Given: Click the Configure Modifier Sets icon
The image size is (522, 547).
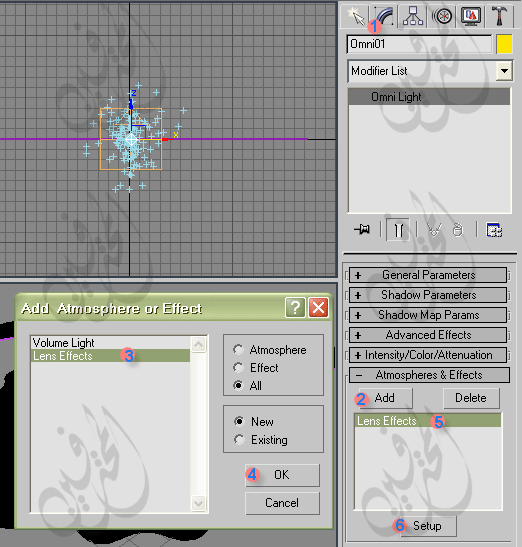Looking at the screenshot, I should (x=494, y=230).
